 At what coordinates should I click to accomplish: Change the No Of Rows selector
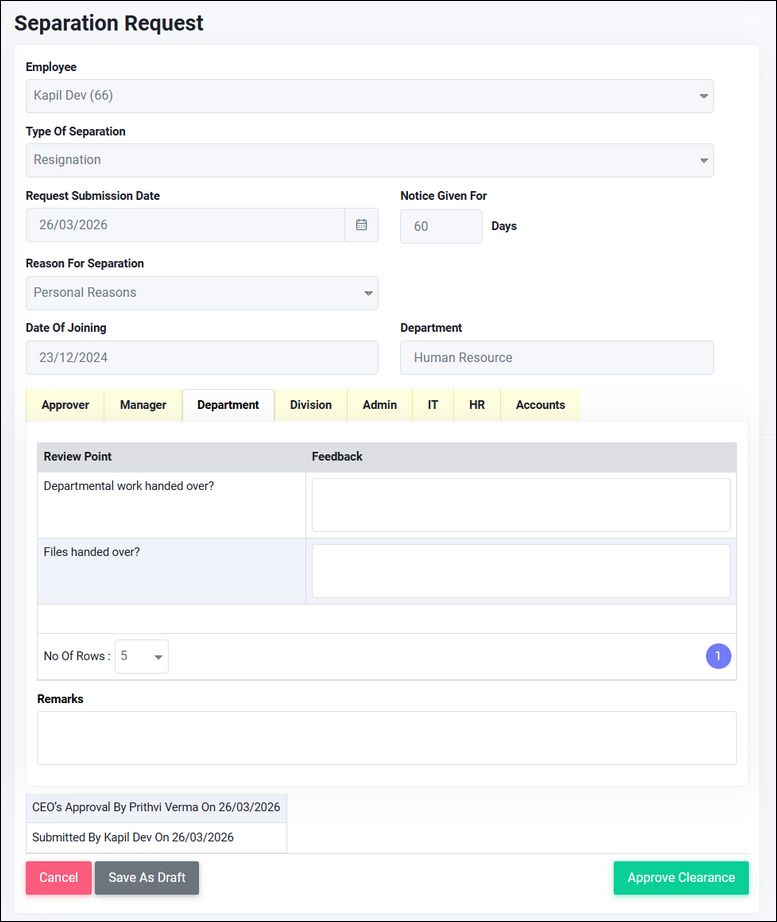(x=142, y=657)
